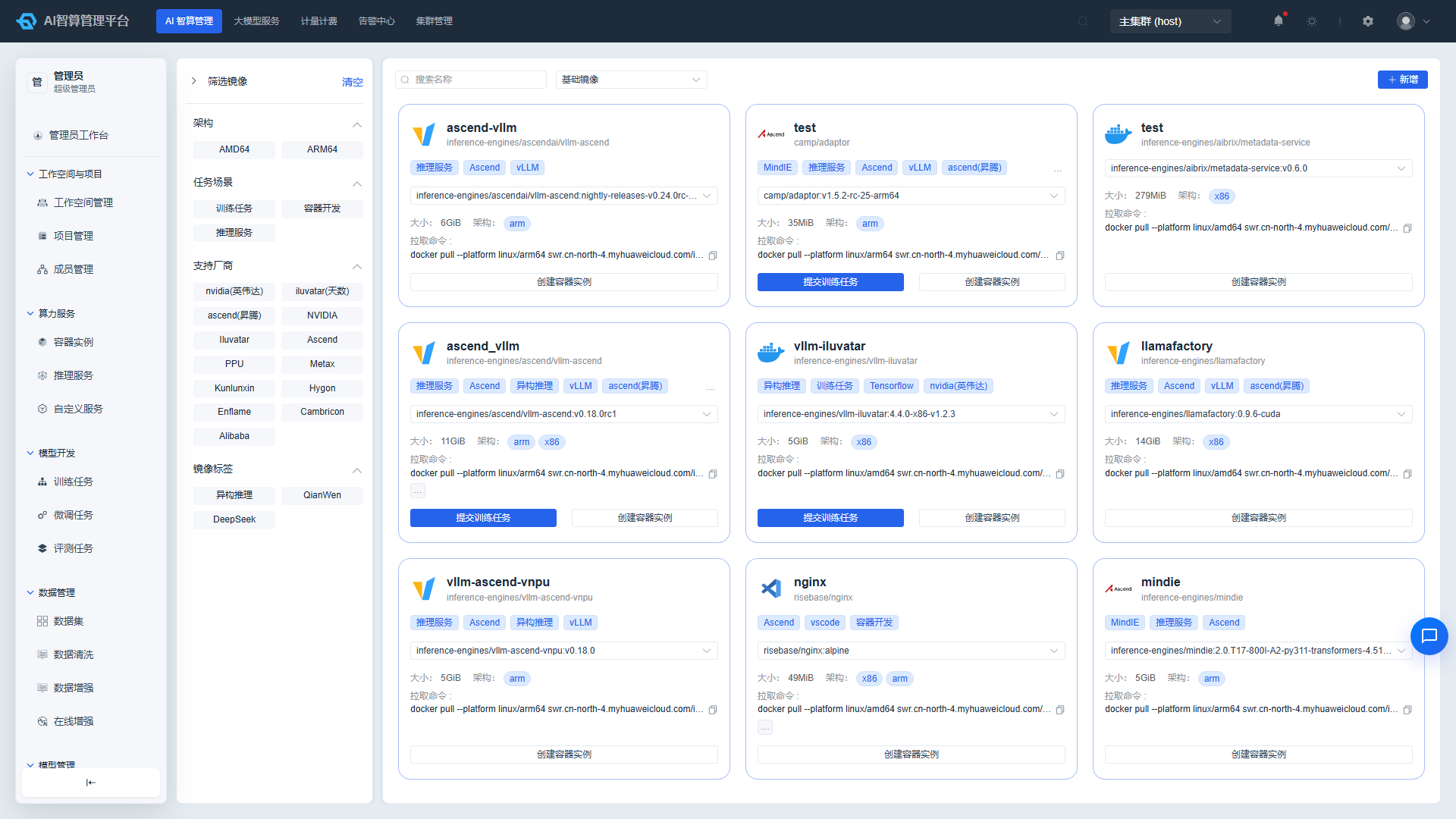This screenshot has height=819, width=1456.
Task: Filter by Cambricon vendor
Action: [x=322, y=412]
